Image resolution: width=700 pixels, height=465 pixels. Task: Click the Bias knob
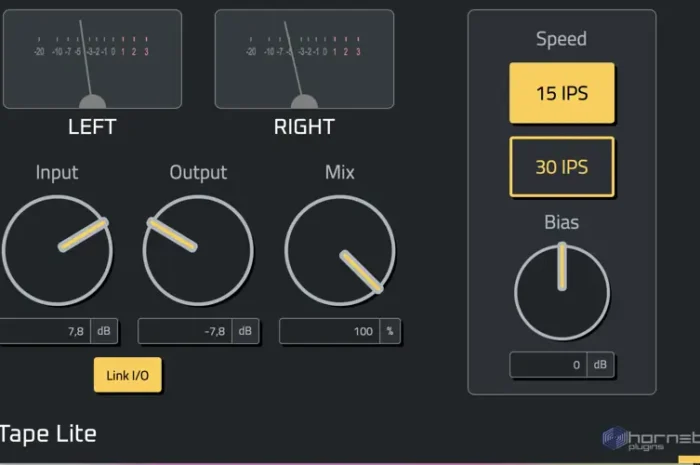[562, 292]
